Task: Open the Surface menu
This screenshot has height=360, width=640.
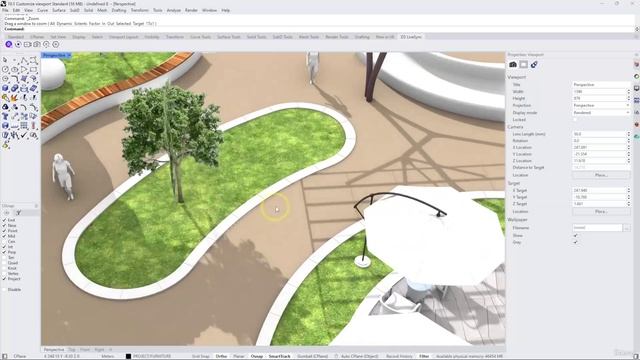Action: (x=59, y=10)
